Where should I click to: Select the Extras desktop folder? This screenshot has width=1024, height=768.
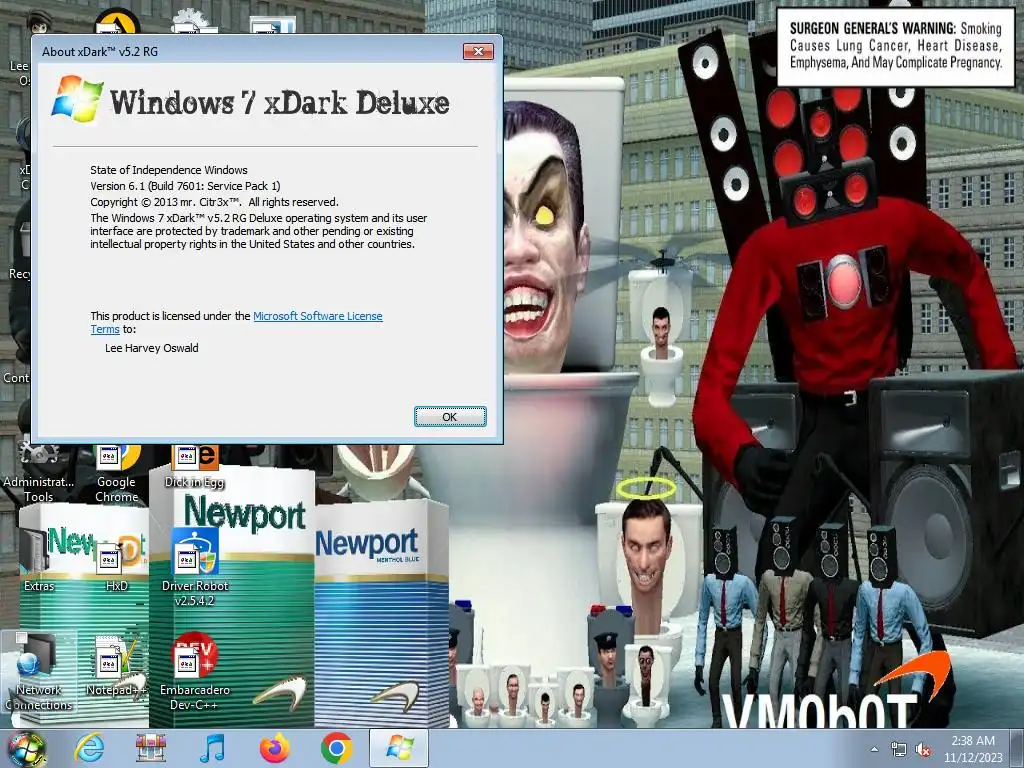pos(39,560)
